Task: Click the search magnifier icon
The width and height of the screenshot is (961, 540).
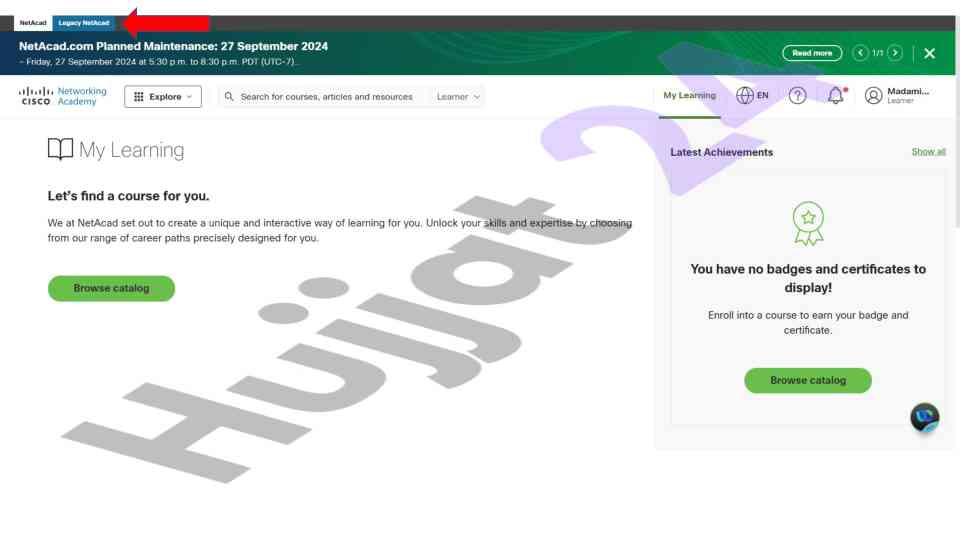Action: click(229, 97)
